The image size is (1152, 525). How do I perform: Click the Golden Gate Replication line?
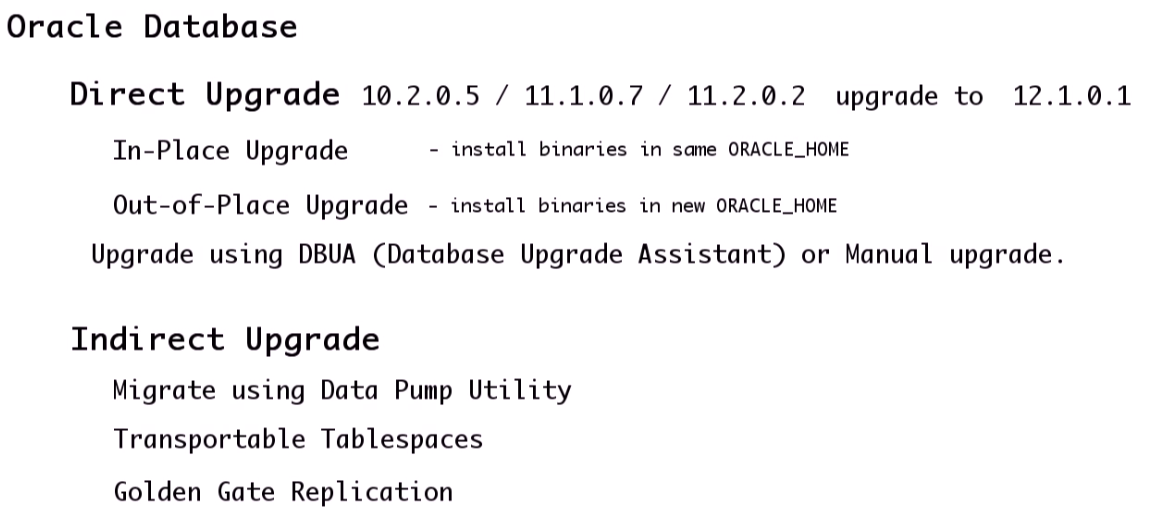(x=283, y=490)
